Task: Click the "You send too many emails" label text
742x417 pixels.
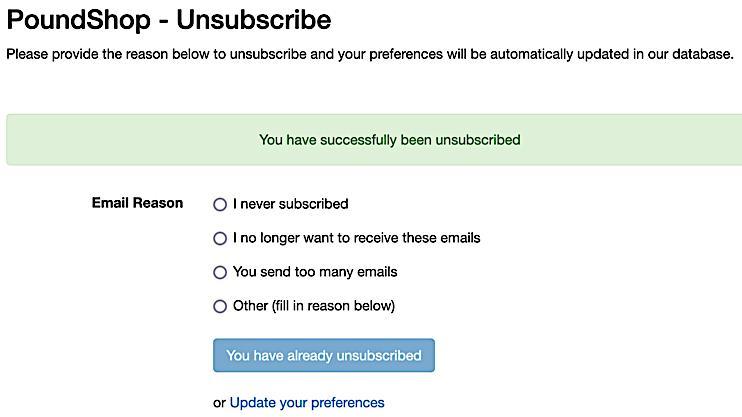Action: click(315, 272)
